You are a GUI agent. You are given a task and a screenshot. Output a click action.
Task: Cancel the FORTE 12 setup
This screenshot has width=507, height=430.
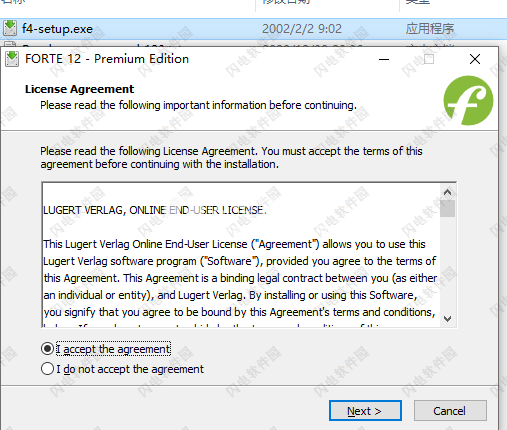[x=450, y=411]
